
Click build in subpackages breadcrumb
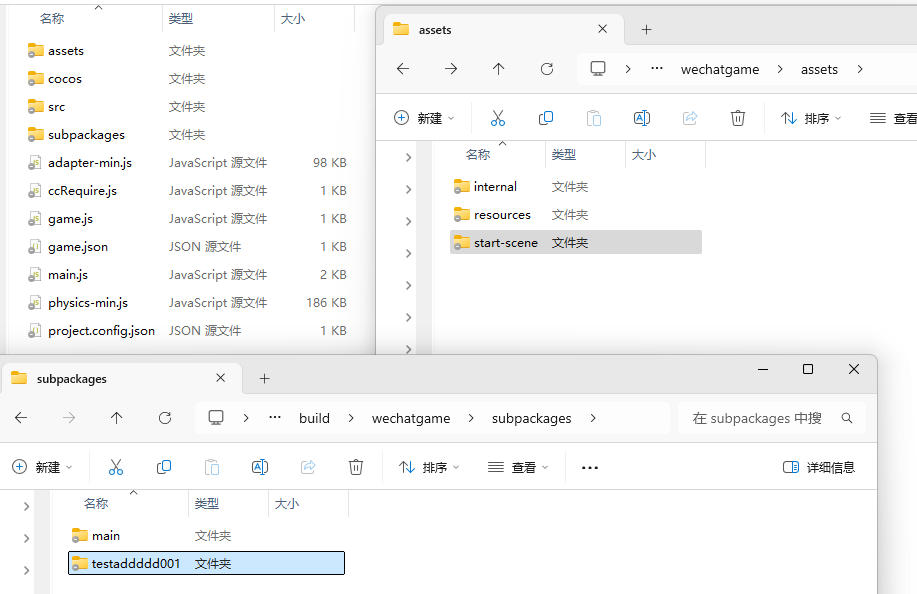coord(314,419)
